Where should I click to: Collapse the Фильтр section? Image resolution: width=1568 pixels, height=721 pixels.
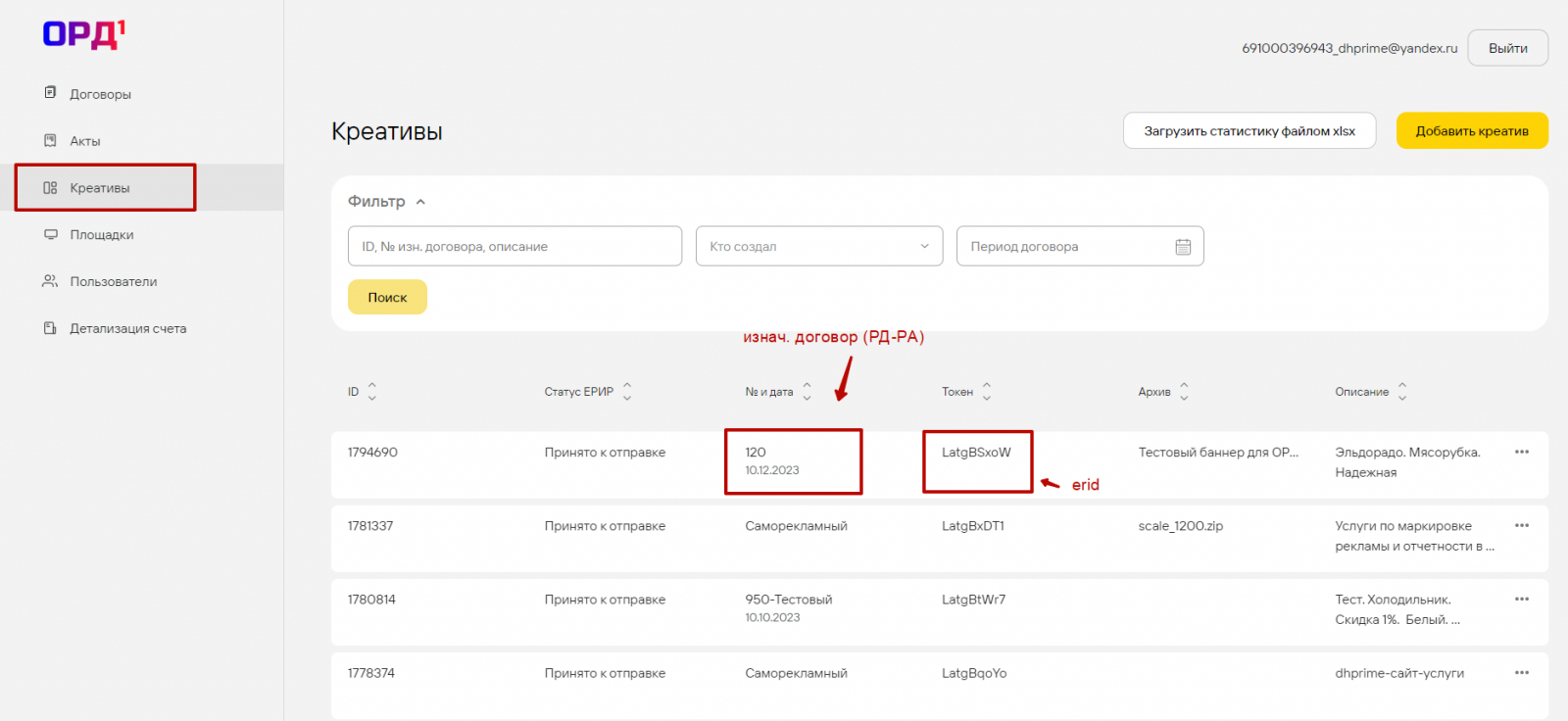pyautogui.click(x=420, y=202)
